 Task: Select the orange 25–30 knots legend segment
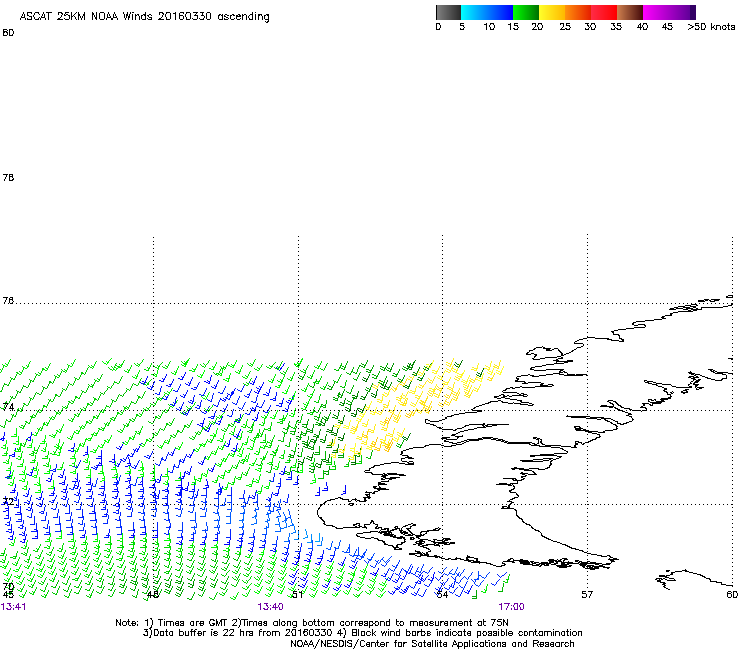(x=578, y=12)
